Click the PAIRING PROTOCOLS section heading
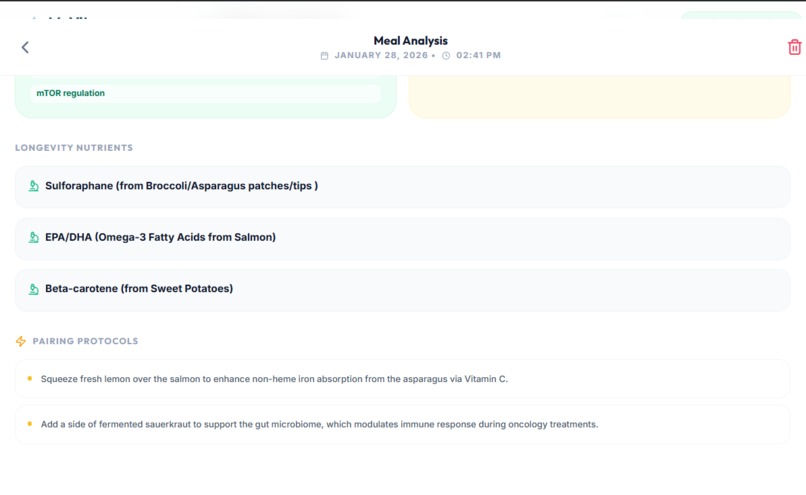The image size is (806, 495). (85, 341)
